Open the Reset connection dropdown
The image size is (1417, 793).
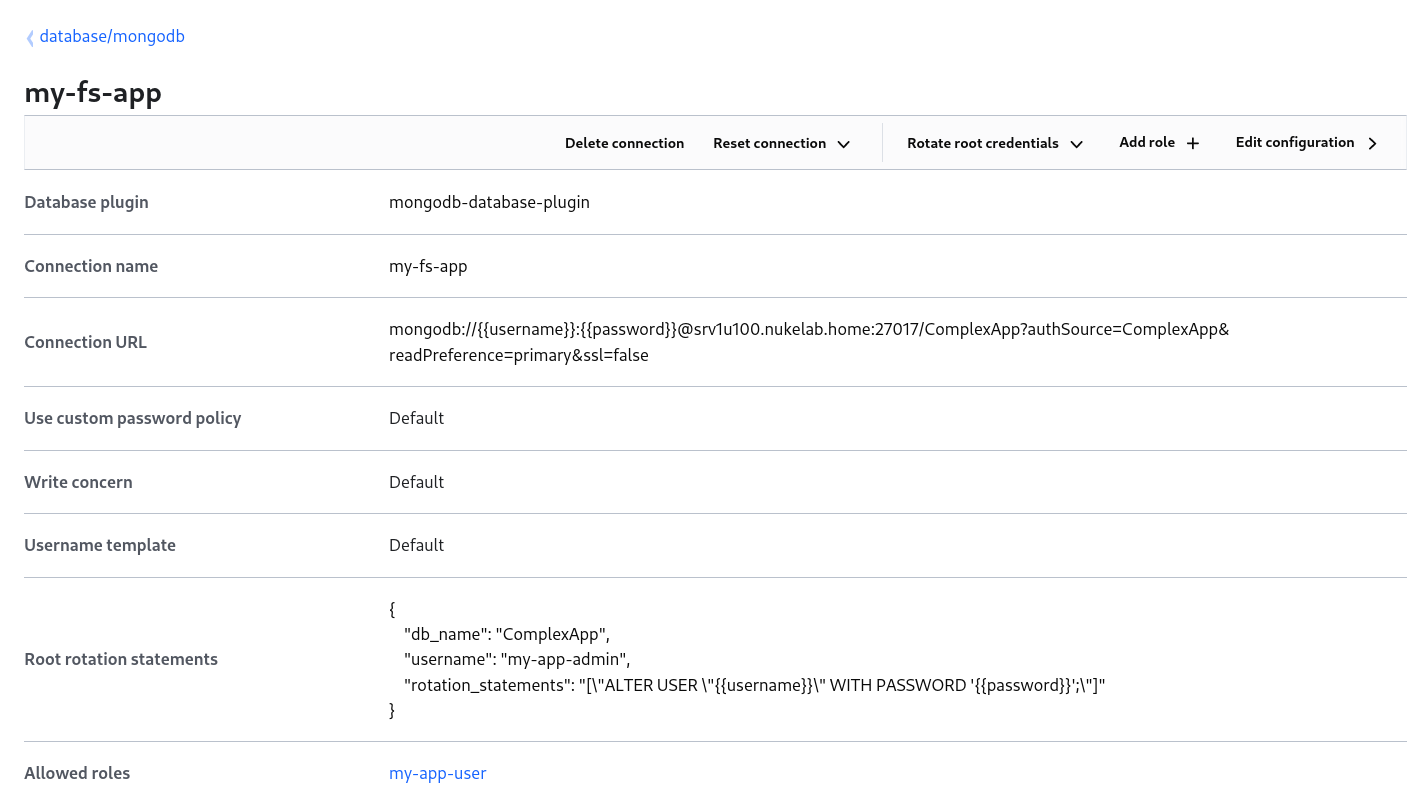coord(769,143)
